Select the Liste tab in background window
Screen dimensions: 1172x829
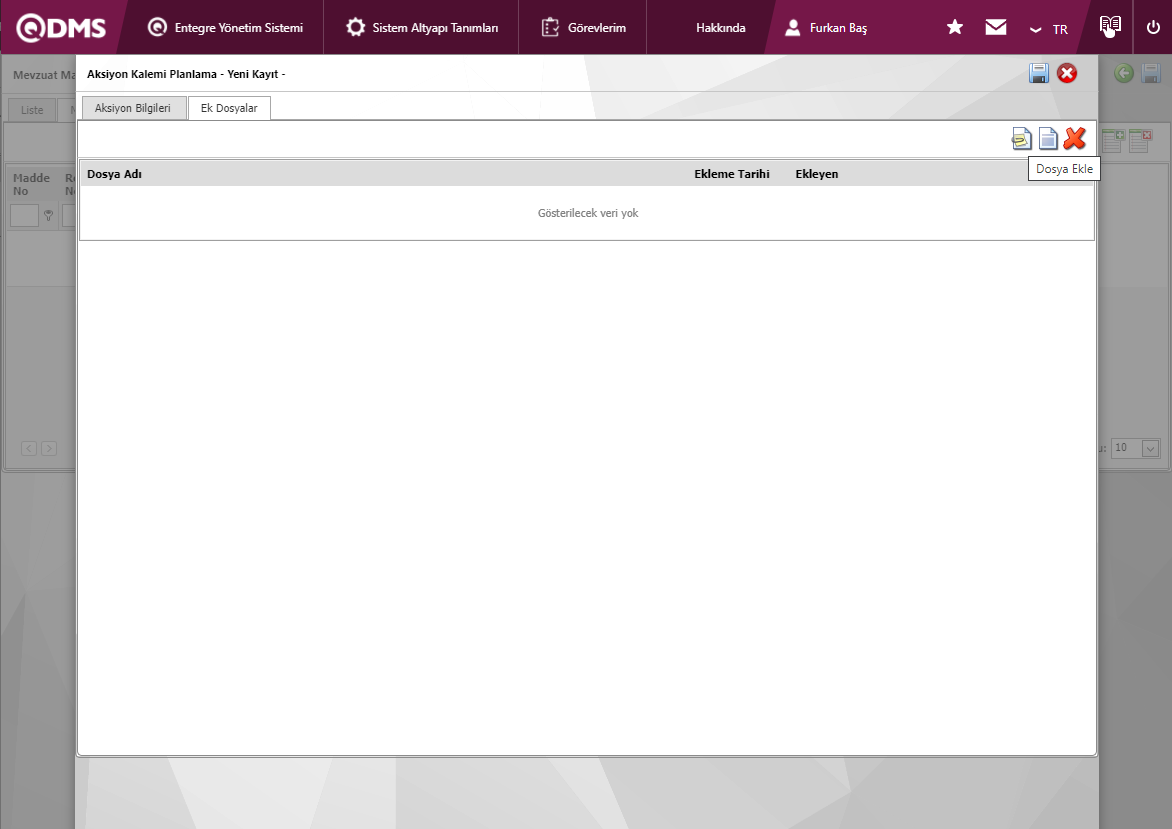click(32, 110)
